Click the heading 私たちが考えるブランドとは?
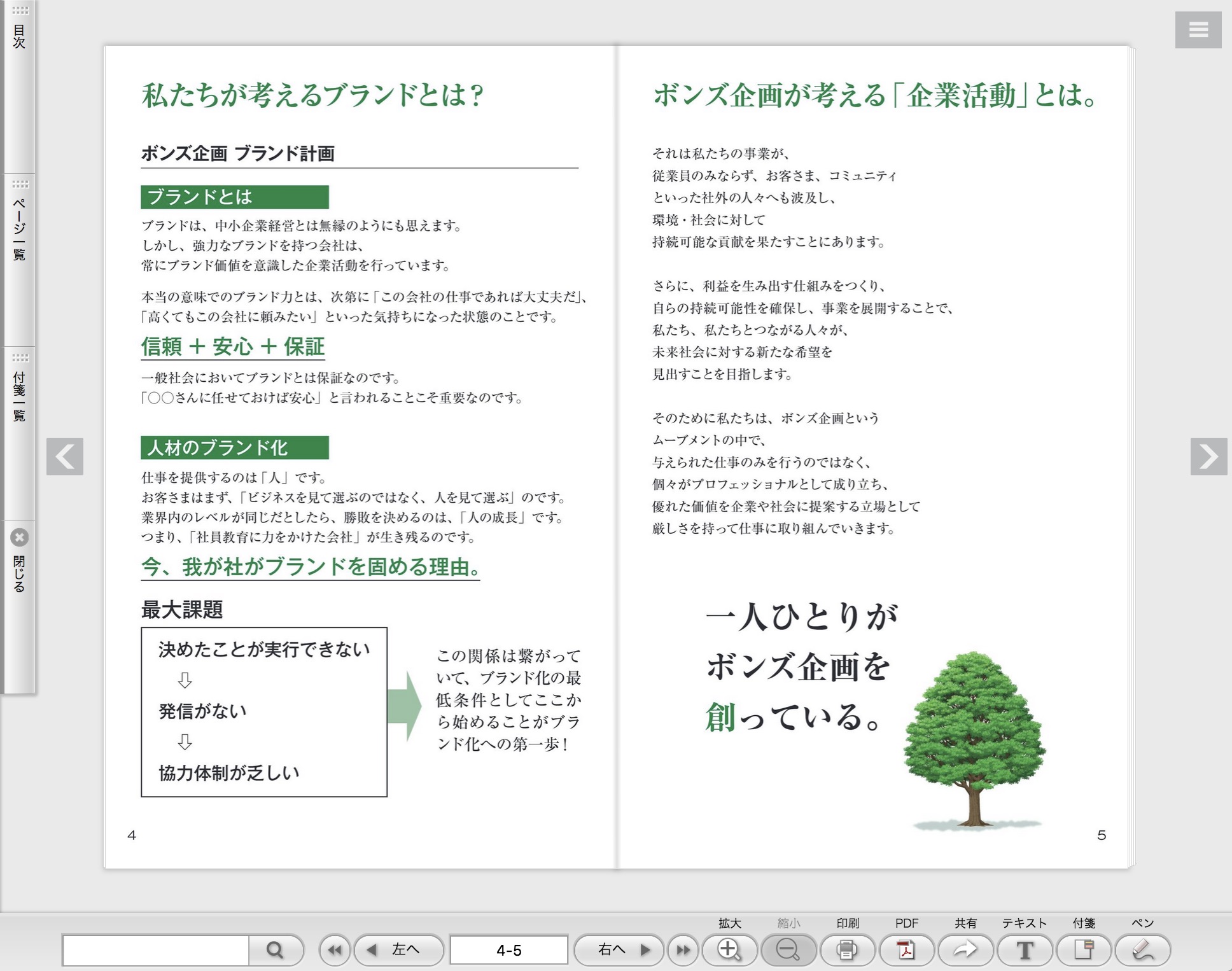Screen dimensions: 1232x971 click(x=312, y=95)
